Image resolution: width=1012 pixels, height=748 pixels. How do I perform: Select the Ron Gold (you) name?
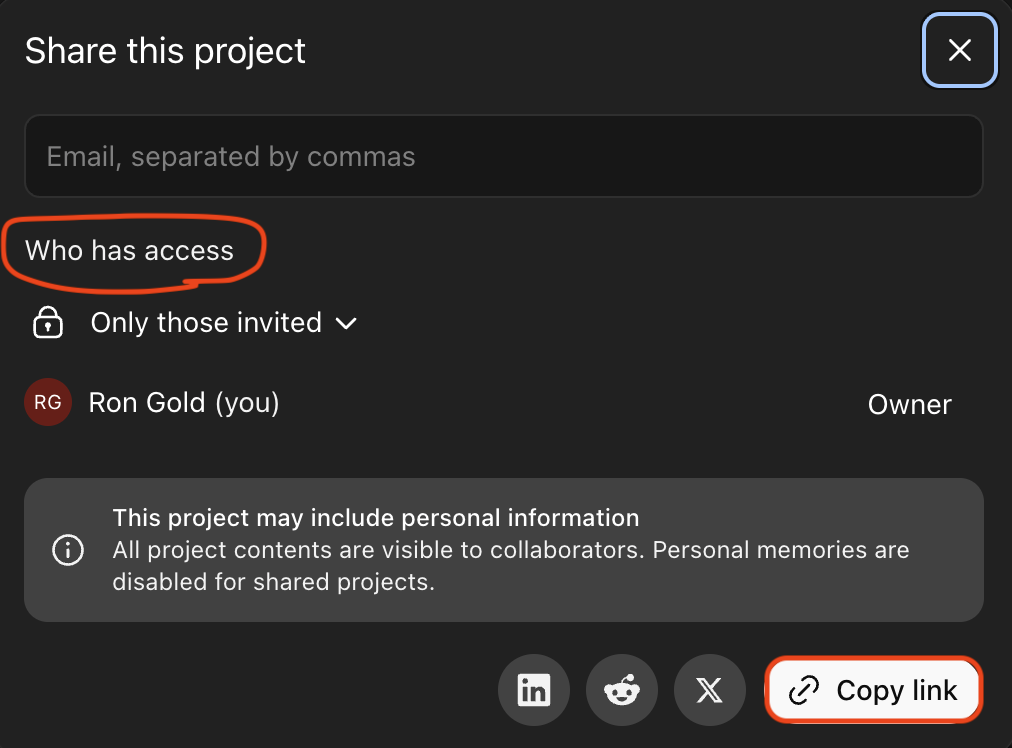[184, 403]
